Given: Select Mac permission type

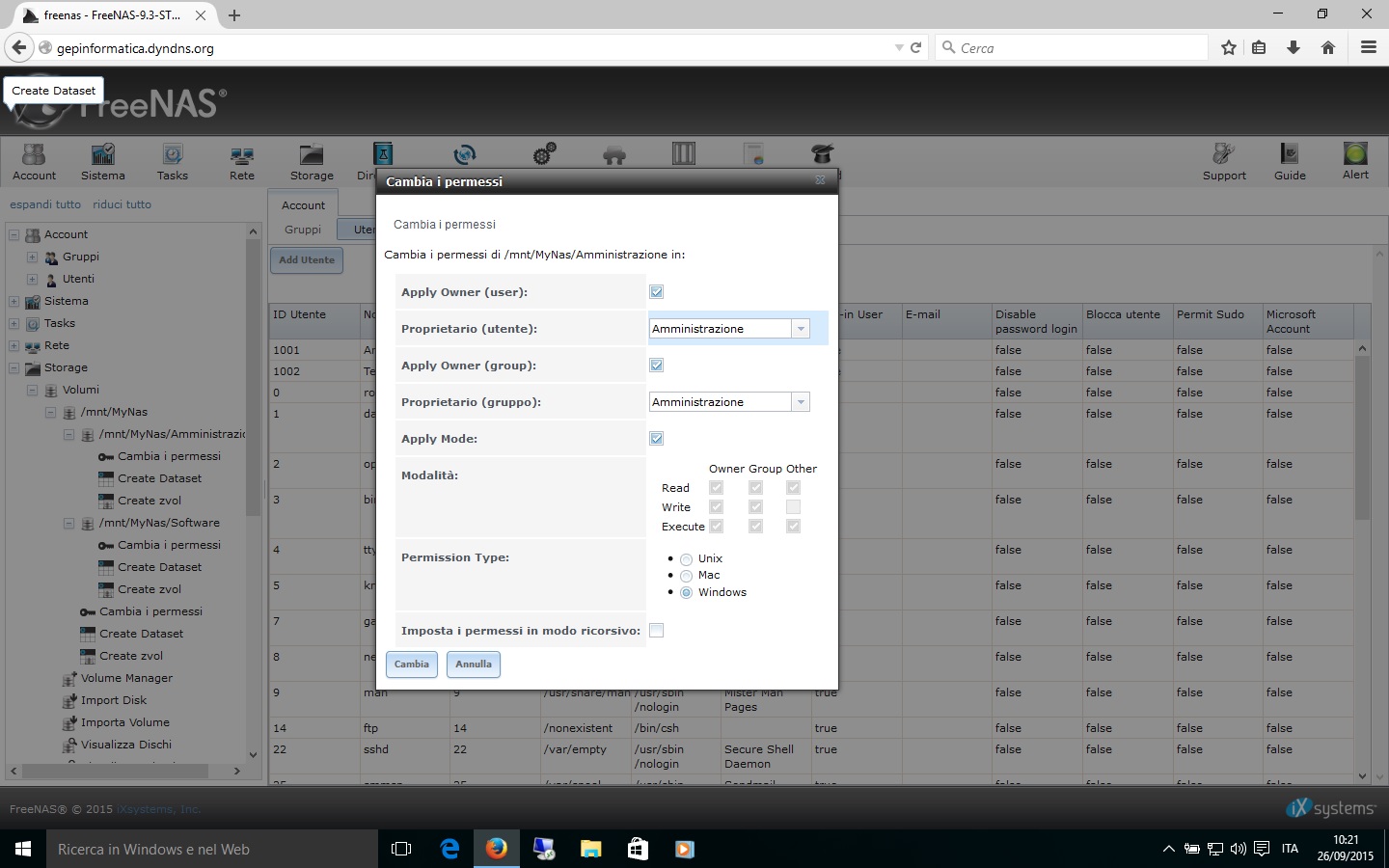Looking at the screenshot, I should (x=686, y=576).
